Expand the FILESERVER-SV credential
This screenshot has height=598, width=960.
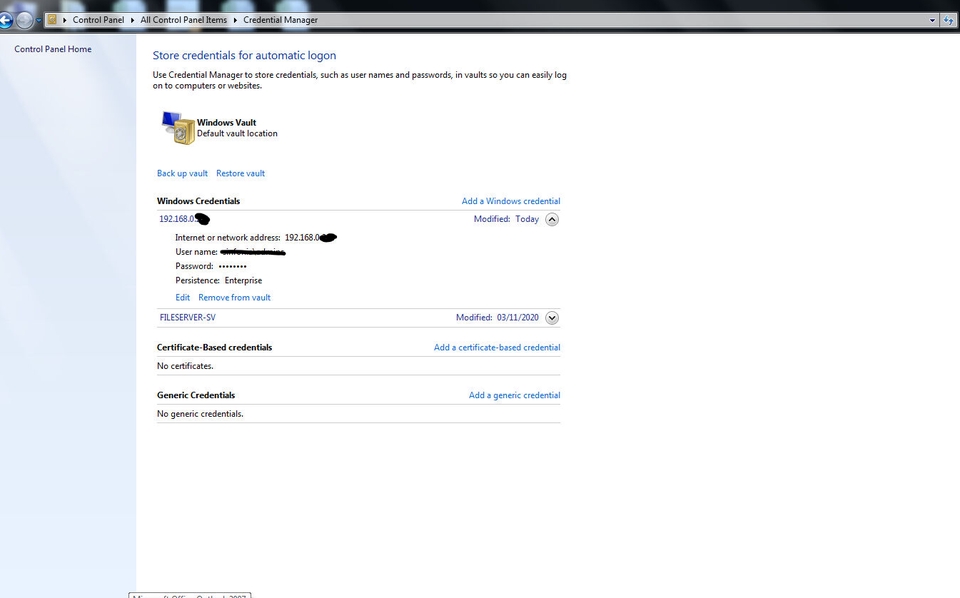552,318
